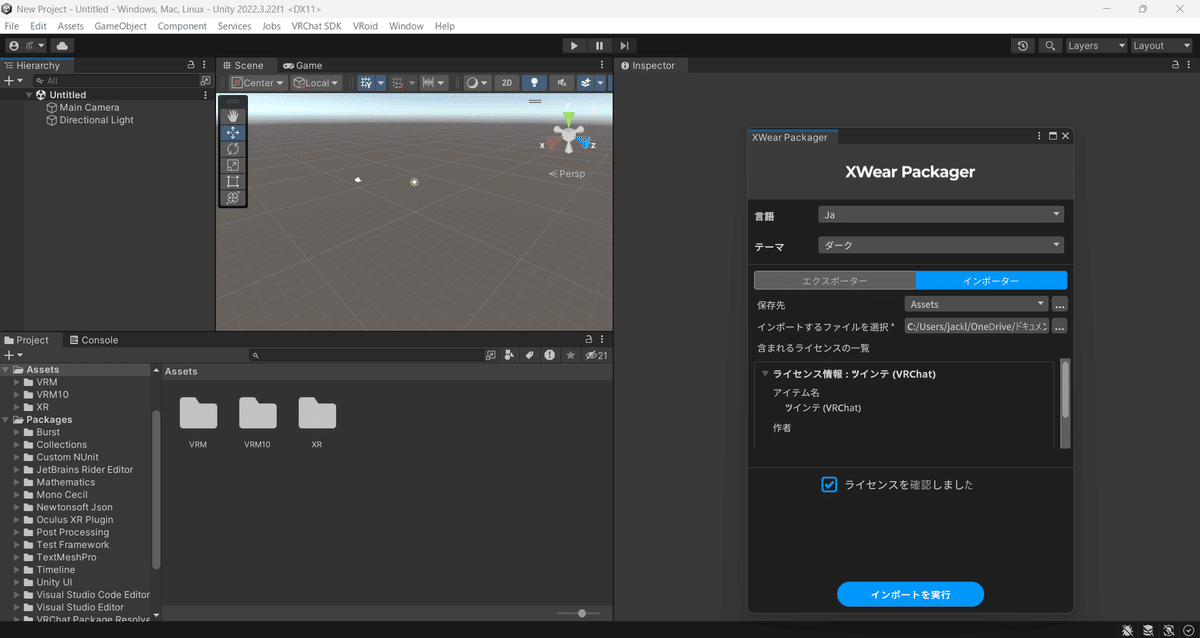Screen dimensions: 1200x638
Task: Toggle scene lighting bulb
Action: pos(534,83)
